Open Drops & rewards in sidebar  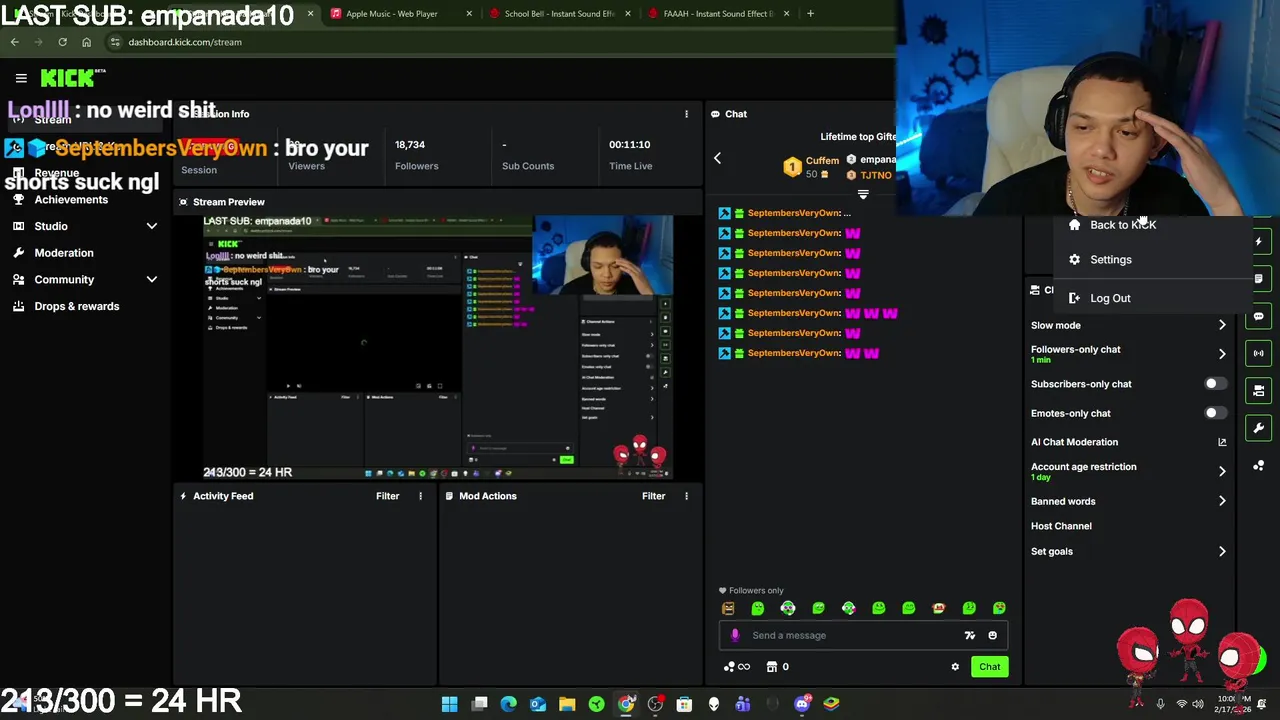pos(77,306)
